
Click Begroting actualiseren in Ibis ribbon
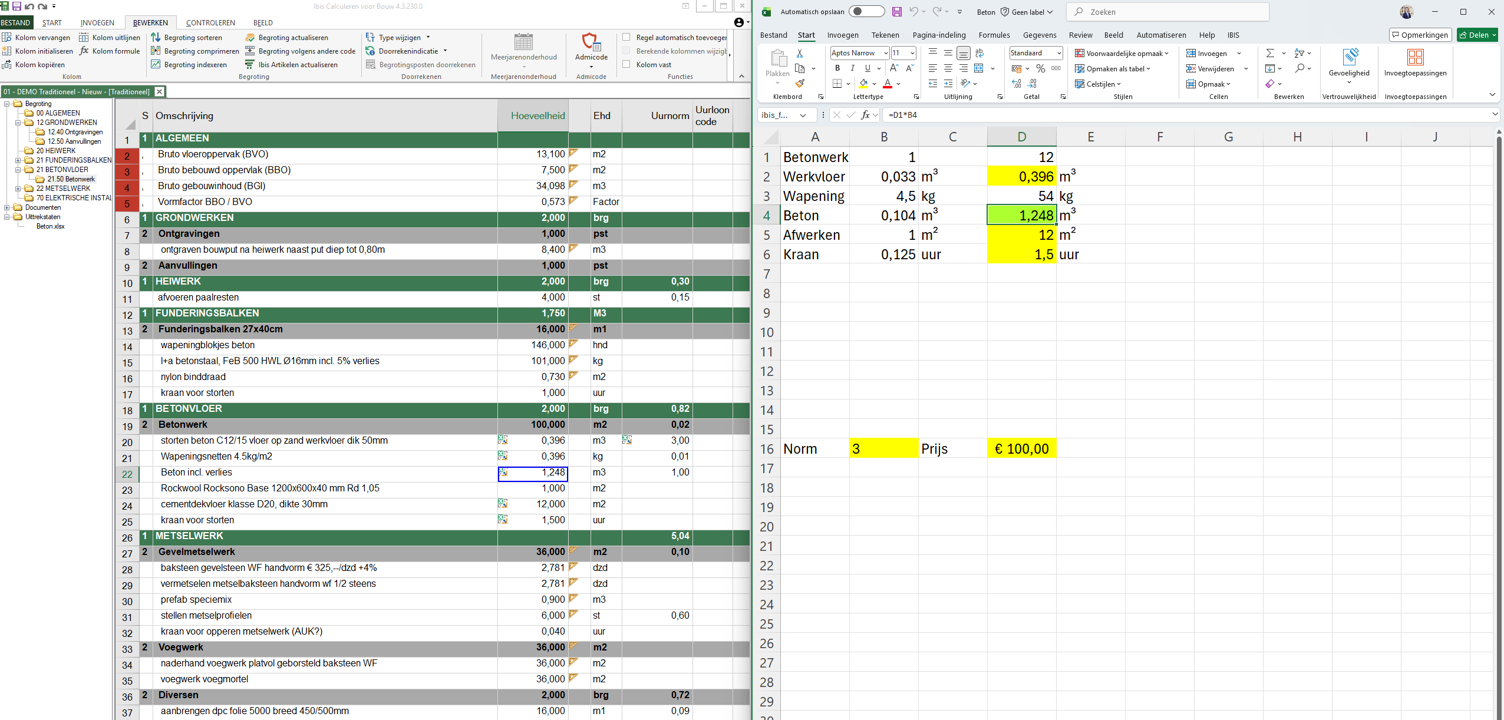286,37
